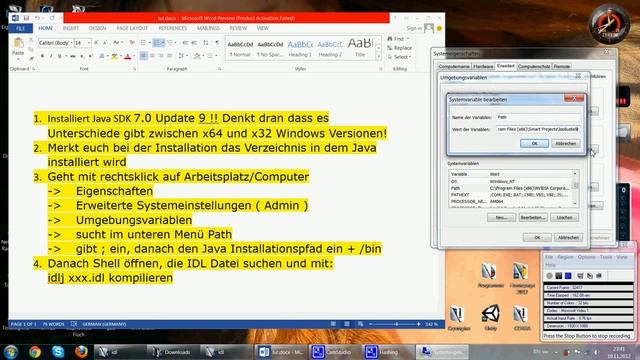Click Replace in the Editing group
This screenshot has height=360, width=640.
pos(399,48)
